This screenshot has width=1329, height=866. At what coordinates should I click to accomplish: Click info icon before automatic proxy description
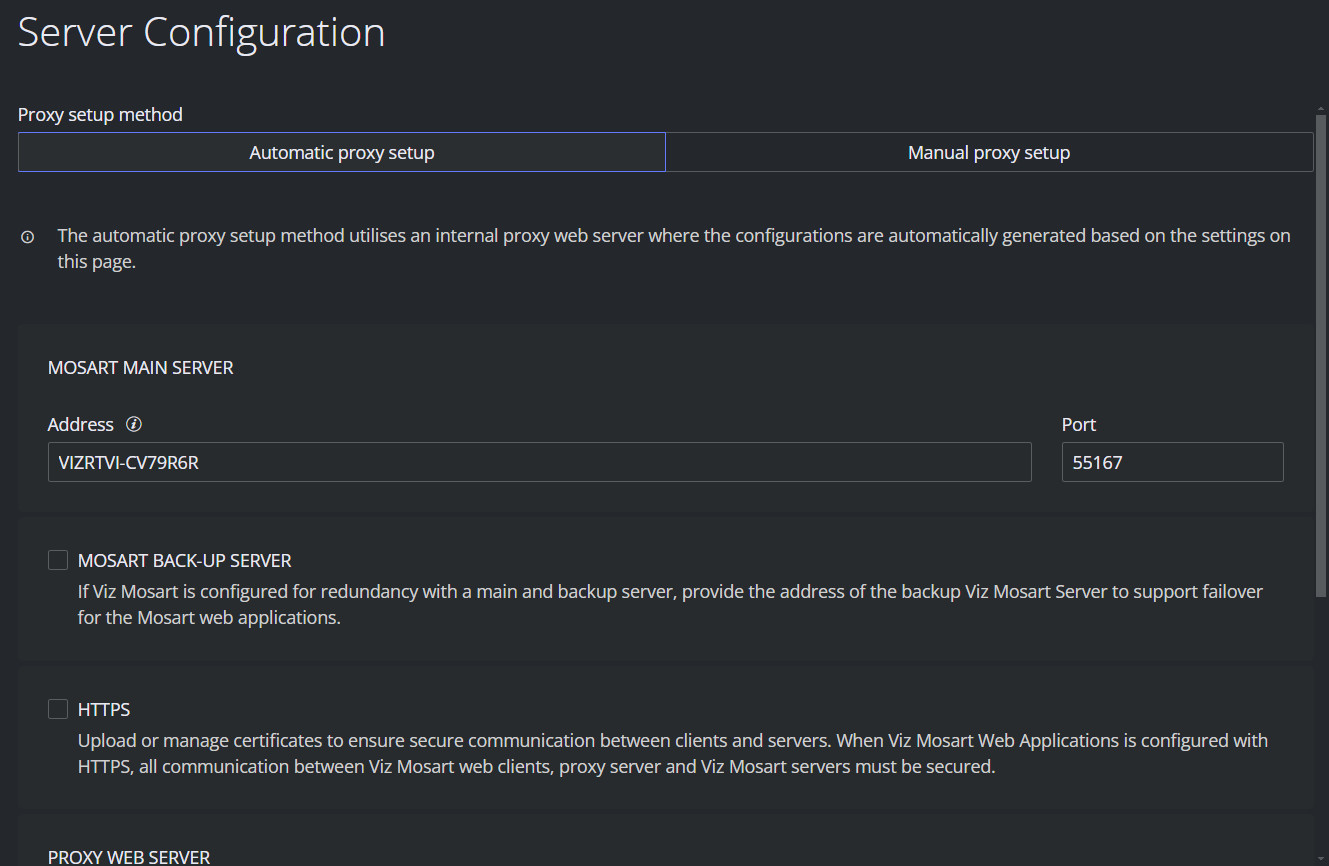[x=28, y=238]
